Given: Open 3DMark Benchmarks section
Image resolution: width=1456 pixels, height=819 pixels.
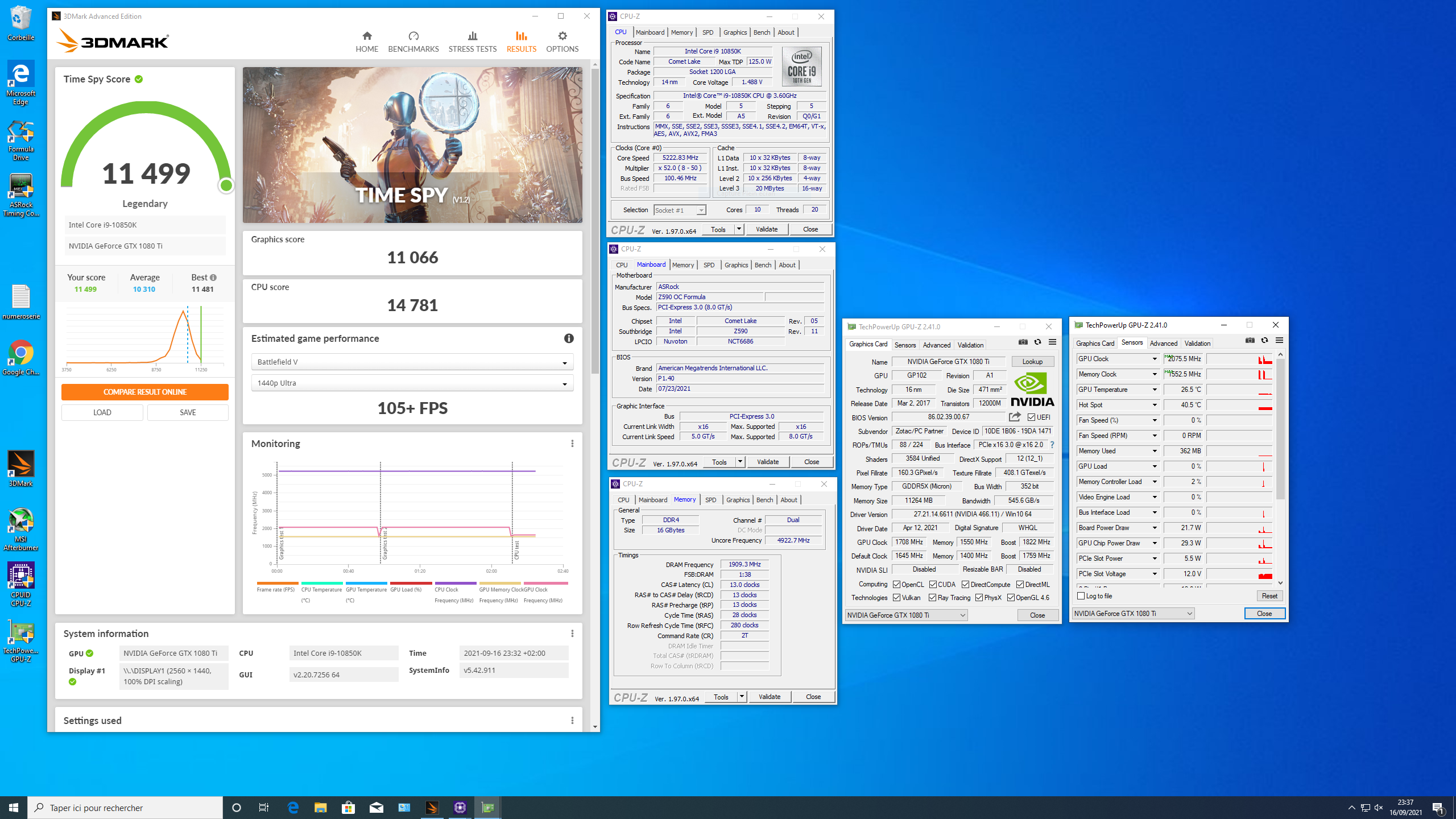Looking at the screenshot, I should click(x=413, y=42).
